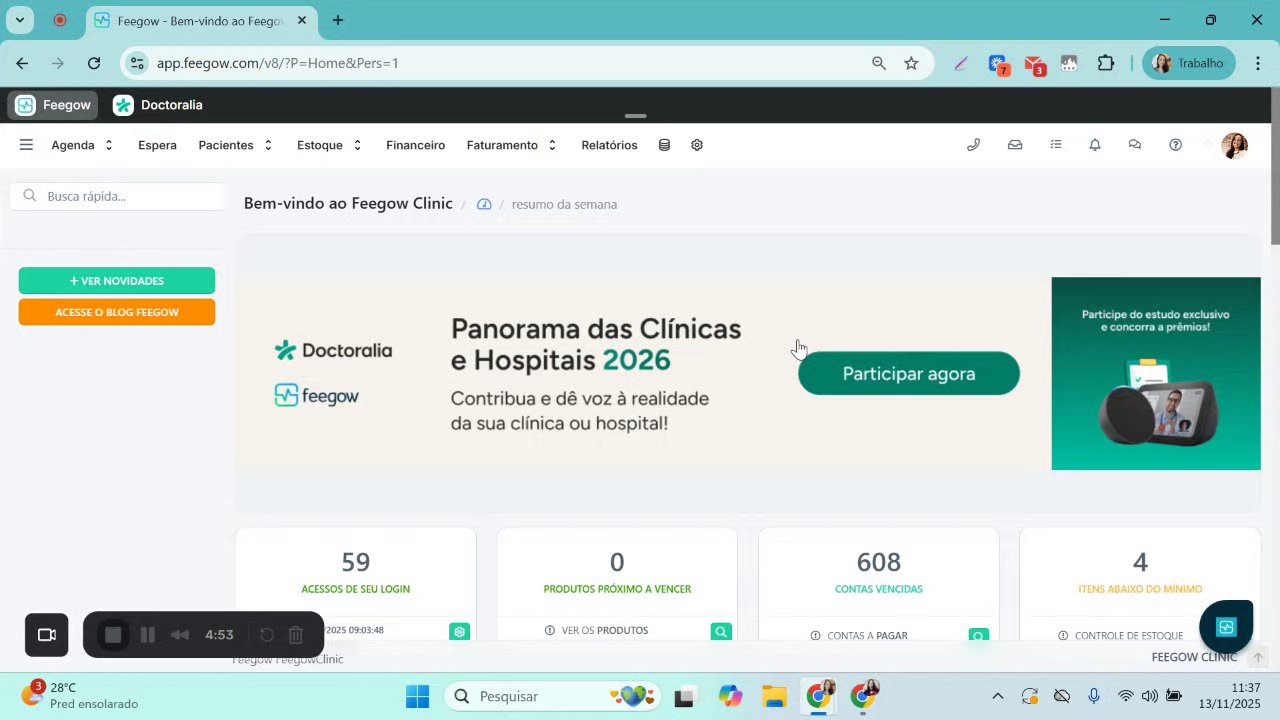The width and height of the screenshot is (1280, 720).
Task: Rewind the screen recording
Action: 180,635
